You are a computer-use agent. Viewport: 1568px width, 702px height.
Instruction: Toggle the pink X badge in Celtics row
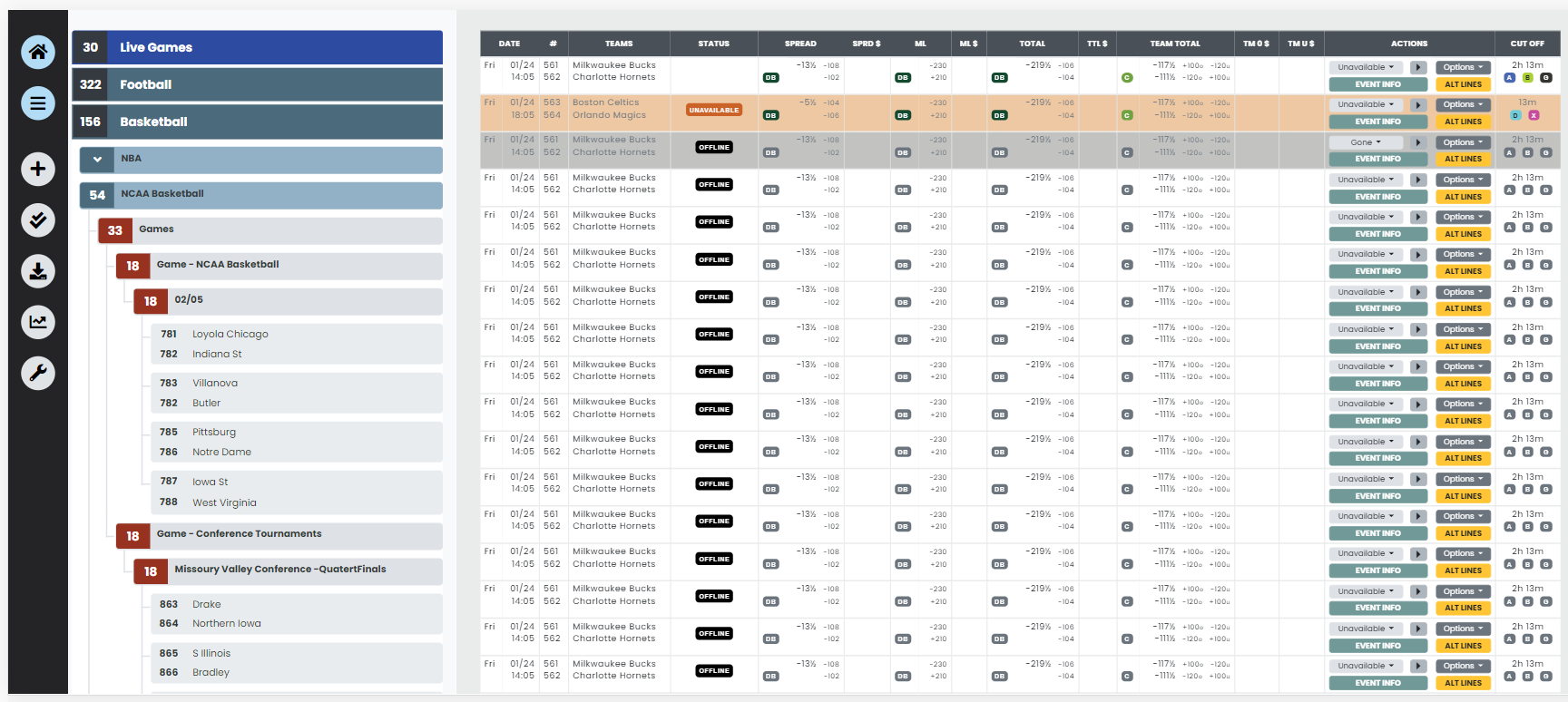click(1534, 115)
